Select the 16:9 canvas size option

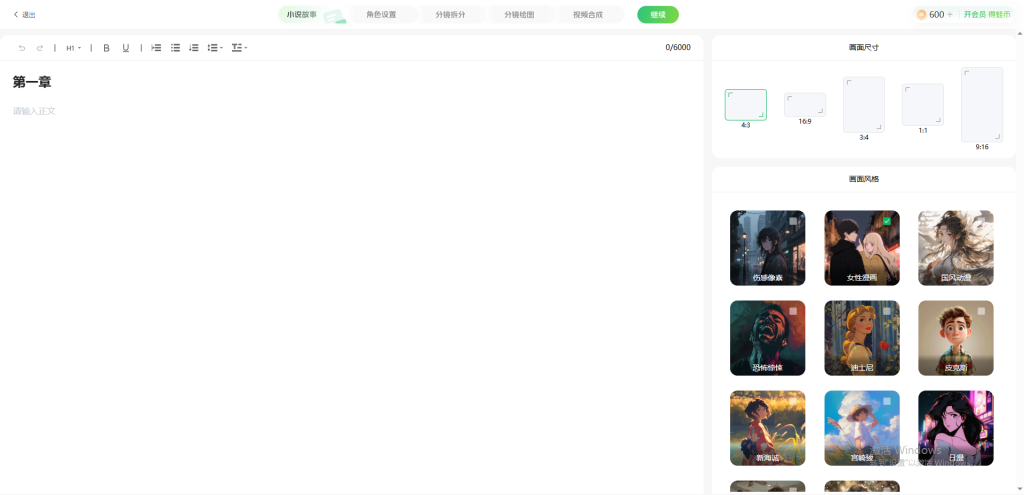805,105
